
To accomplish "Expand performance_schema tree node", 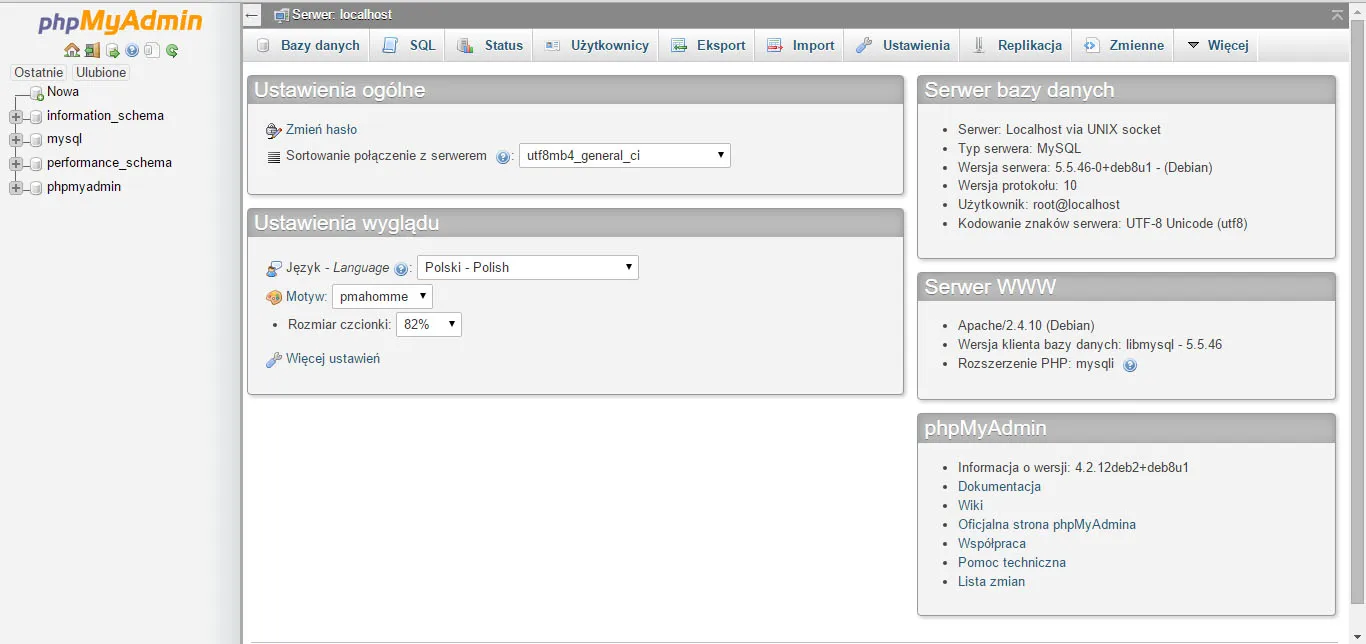I will 16,164.
